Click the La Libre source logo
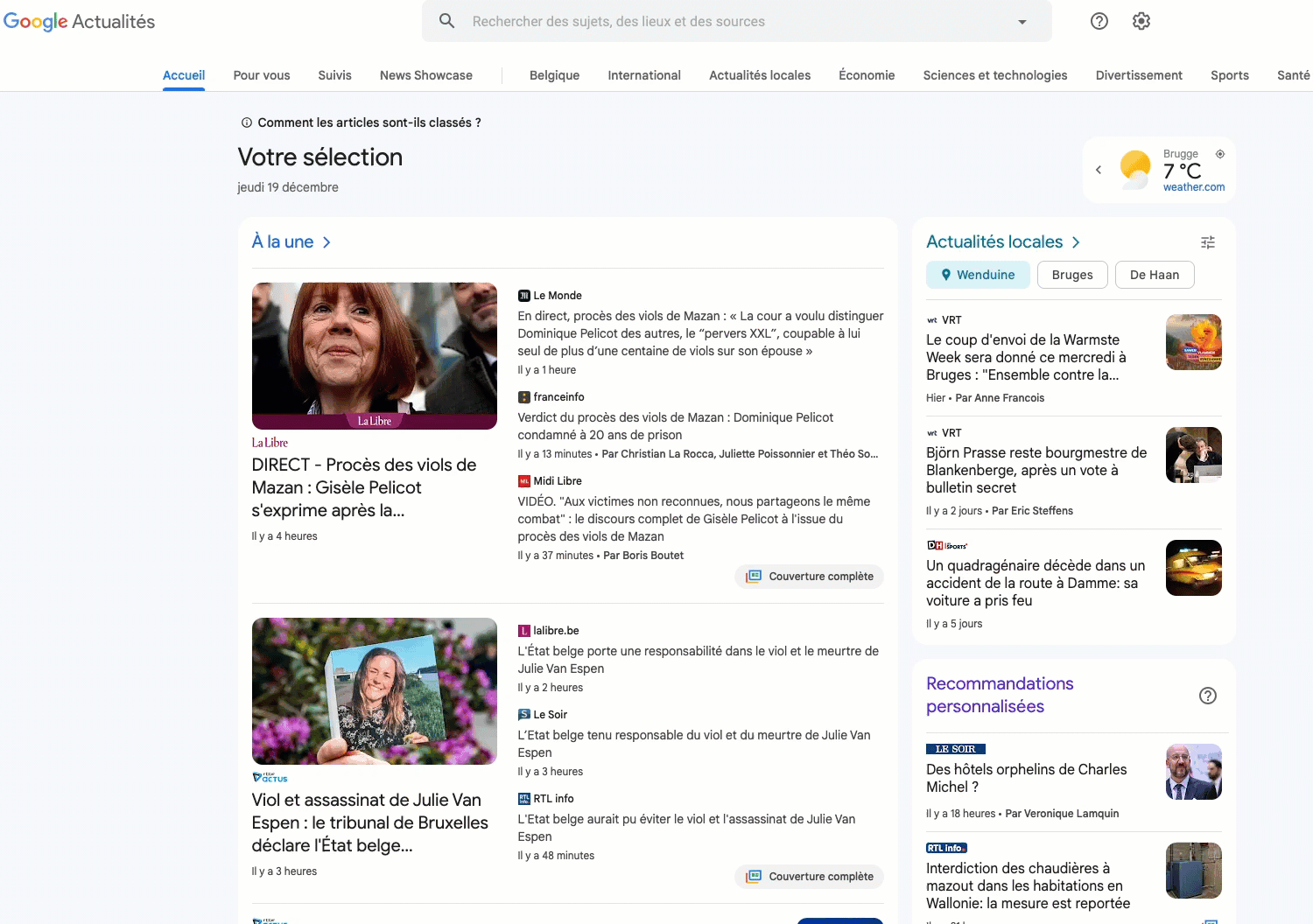 click(x=270, y=443)
